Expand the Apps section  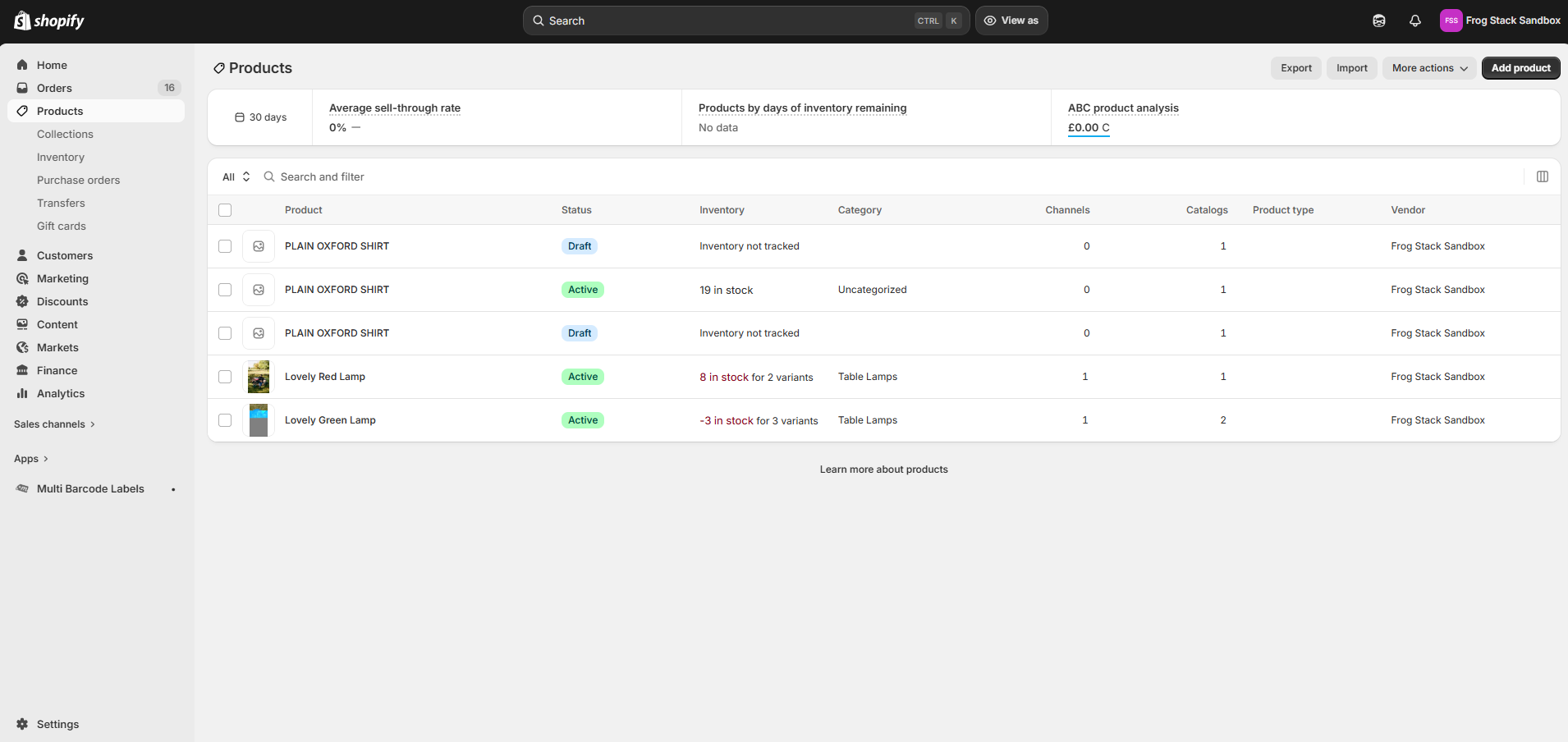click(31, 459)
